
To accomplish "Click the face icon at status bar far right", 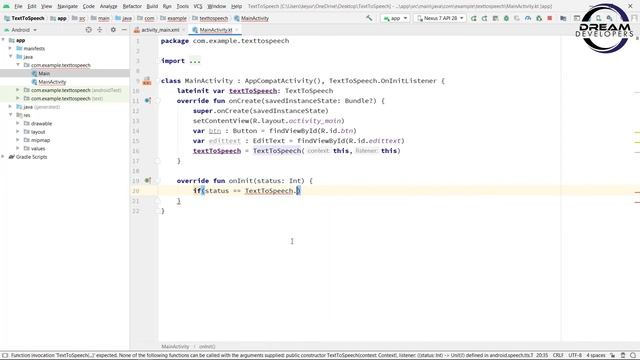I will pos(633,355).
